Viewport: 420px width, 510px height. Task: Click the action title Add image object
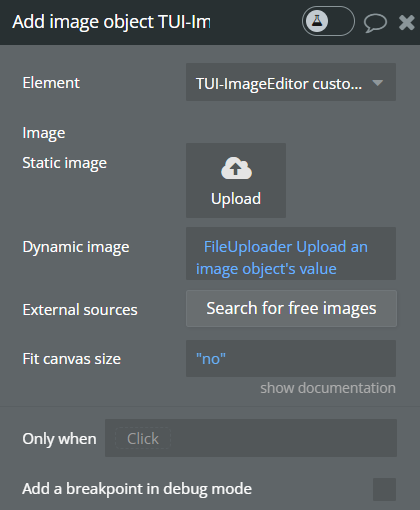click(111, 22)
